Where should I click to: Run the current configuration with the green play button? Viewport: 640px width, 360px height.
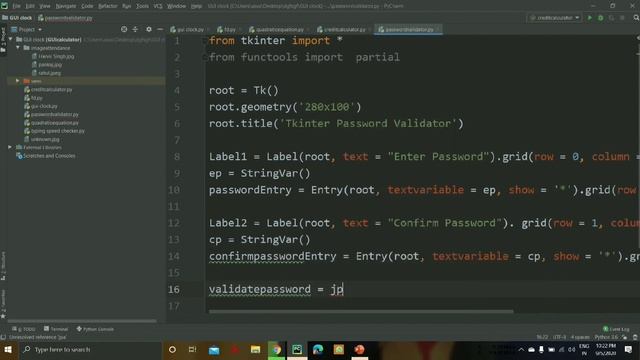tap(589, 18)
